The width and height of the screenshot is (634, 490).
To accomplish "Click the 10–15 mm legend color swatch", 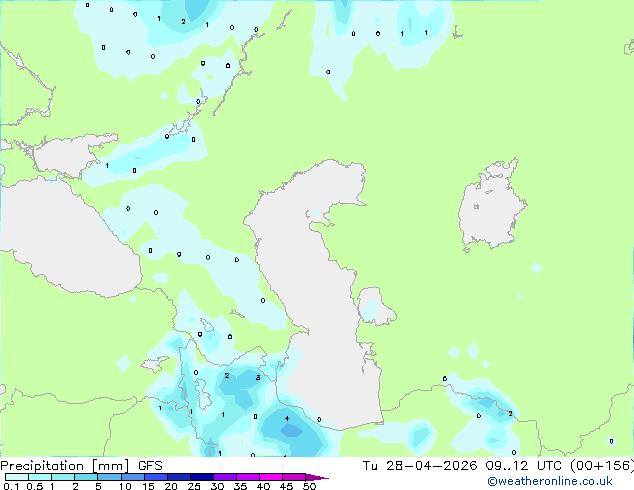I will click(x=133, y=477).
